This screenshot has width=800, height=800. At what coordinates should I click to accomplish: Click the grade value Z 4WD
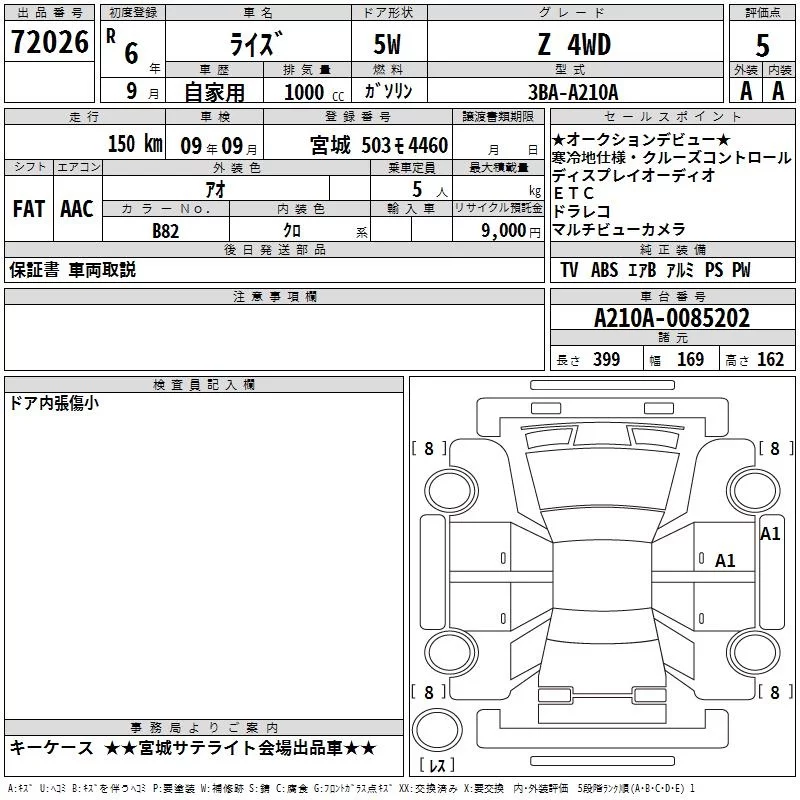tap(574, 44)
